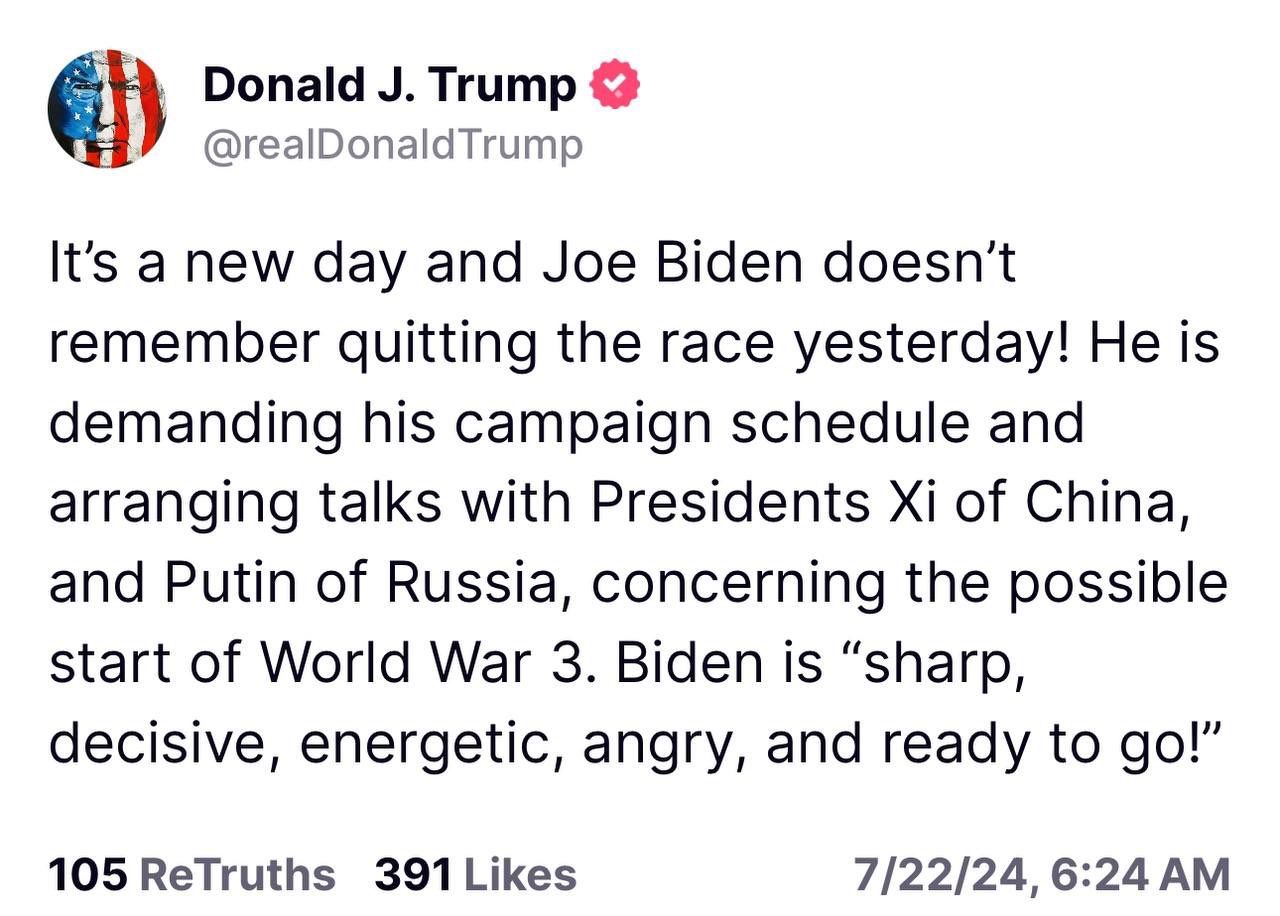View the 391 Likes list
1280x916 pixels.
[x=475, y=875]
